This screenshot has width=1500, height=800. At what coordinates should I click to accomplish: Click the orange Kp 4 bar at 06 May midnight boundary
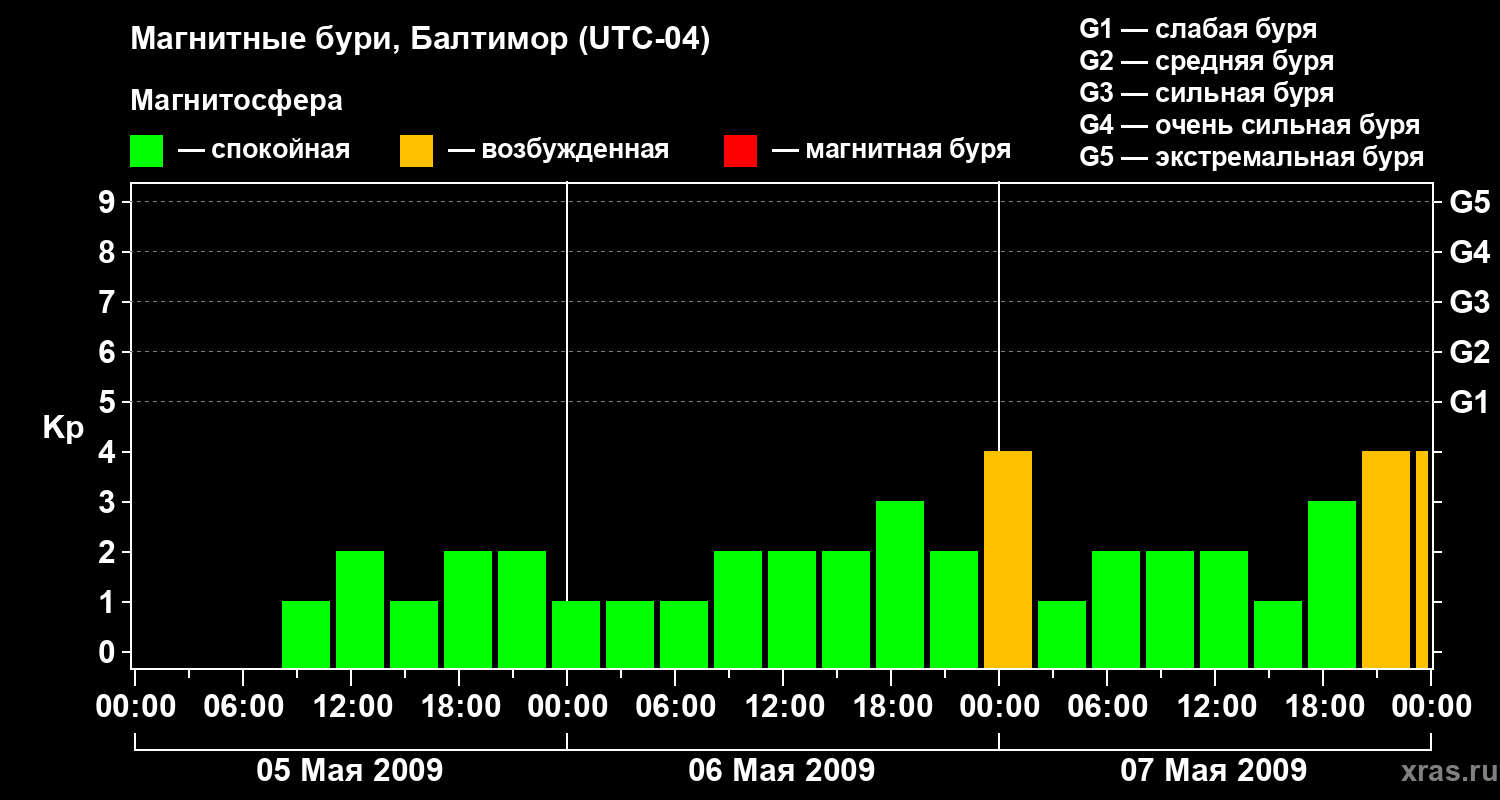[x=1008, y=560]
